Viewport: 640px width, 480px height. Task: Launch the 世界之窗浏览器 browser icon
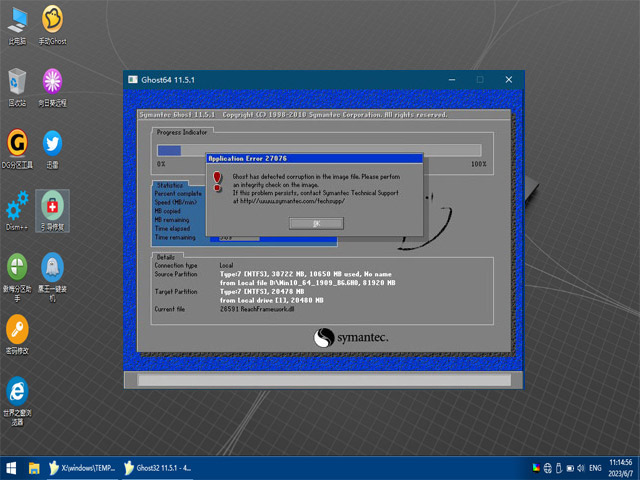click(x=17, y=402)
